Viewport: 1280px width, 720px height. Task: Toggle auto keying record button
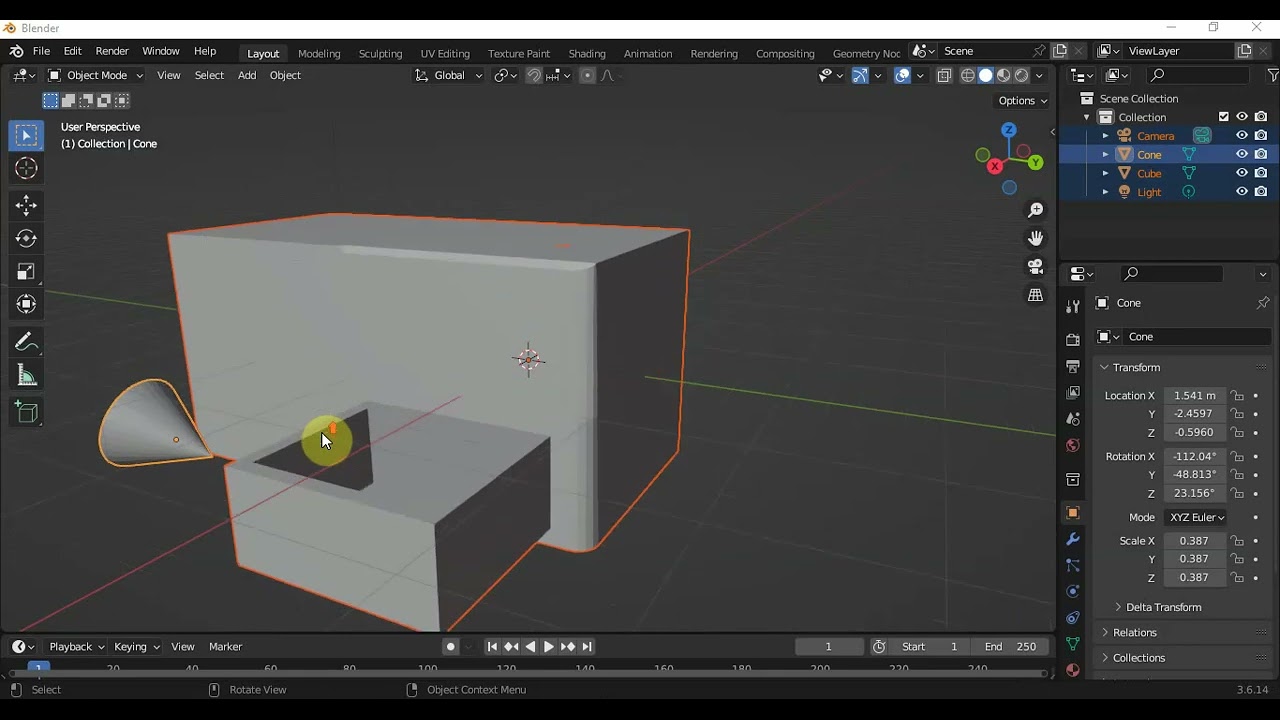click(x=451, y=647)
